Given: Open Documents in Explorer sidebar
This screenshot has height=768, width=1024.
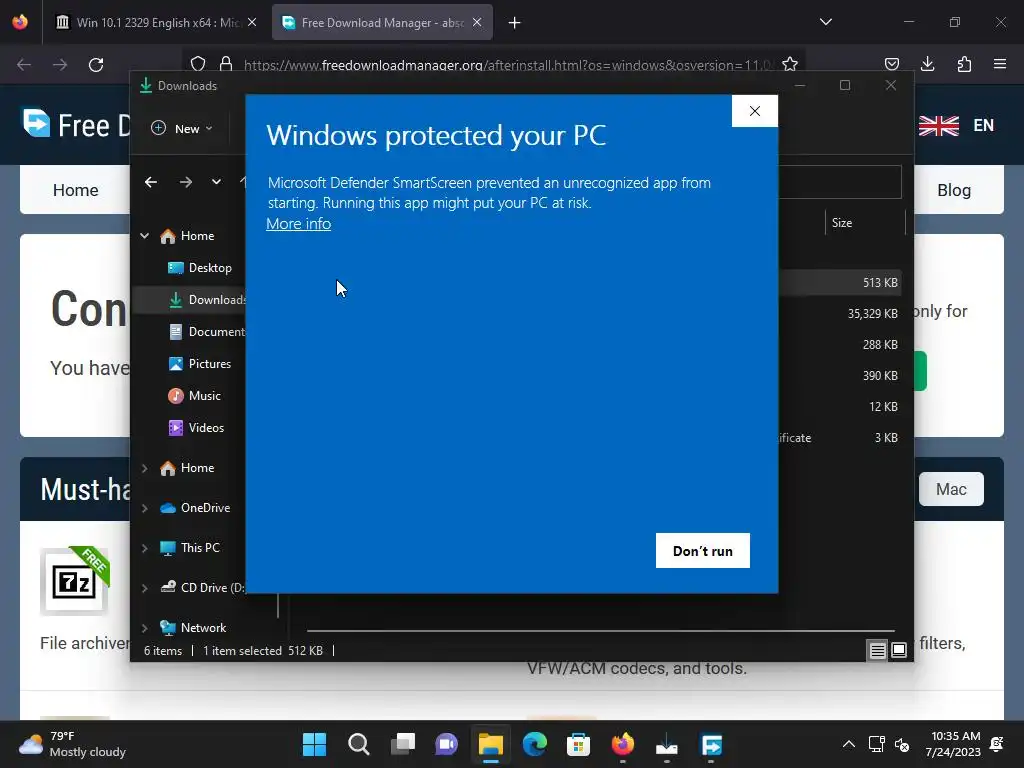Looking at the screenshot, I should click(207, 332).
